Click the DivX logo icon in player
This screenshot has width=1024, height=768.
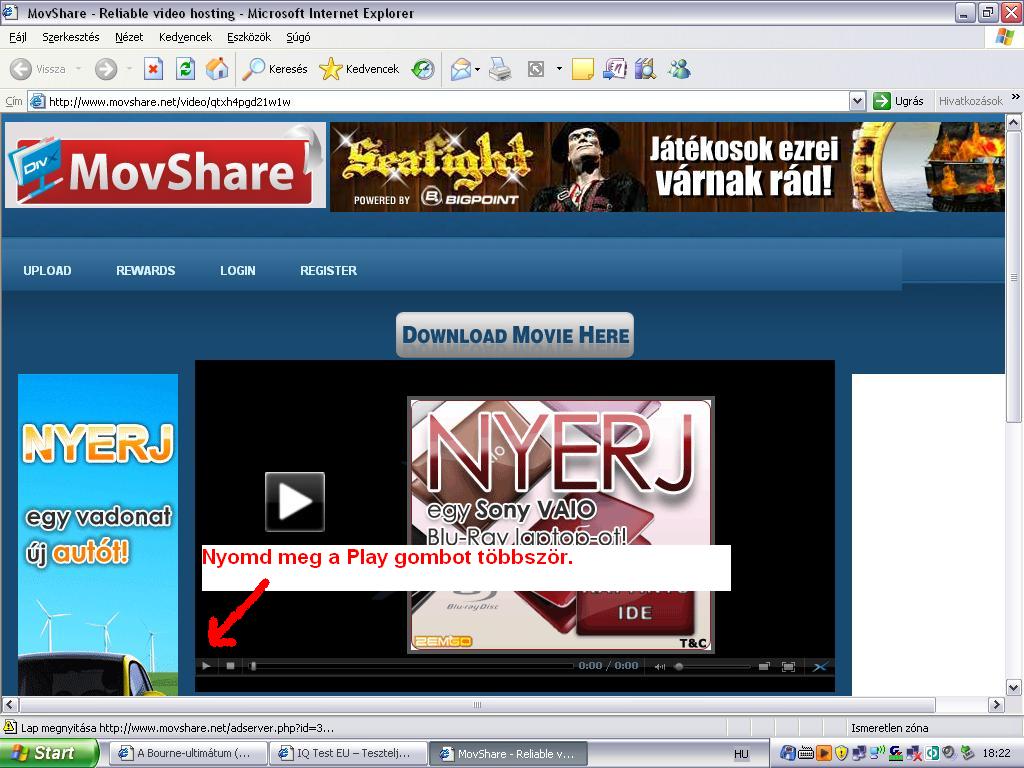point(820,666)
